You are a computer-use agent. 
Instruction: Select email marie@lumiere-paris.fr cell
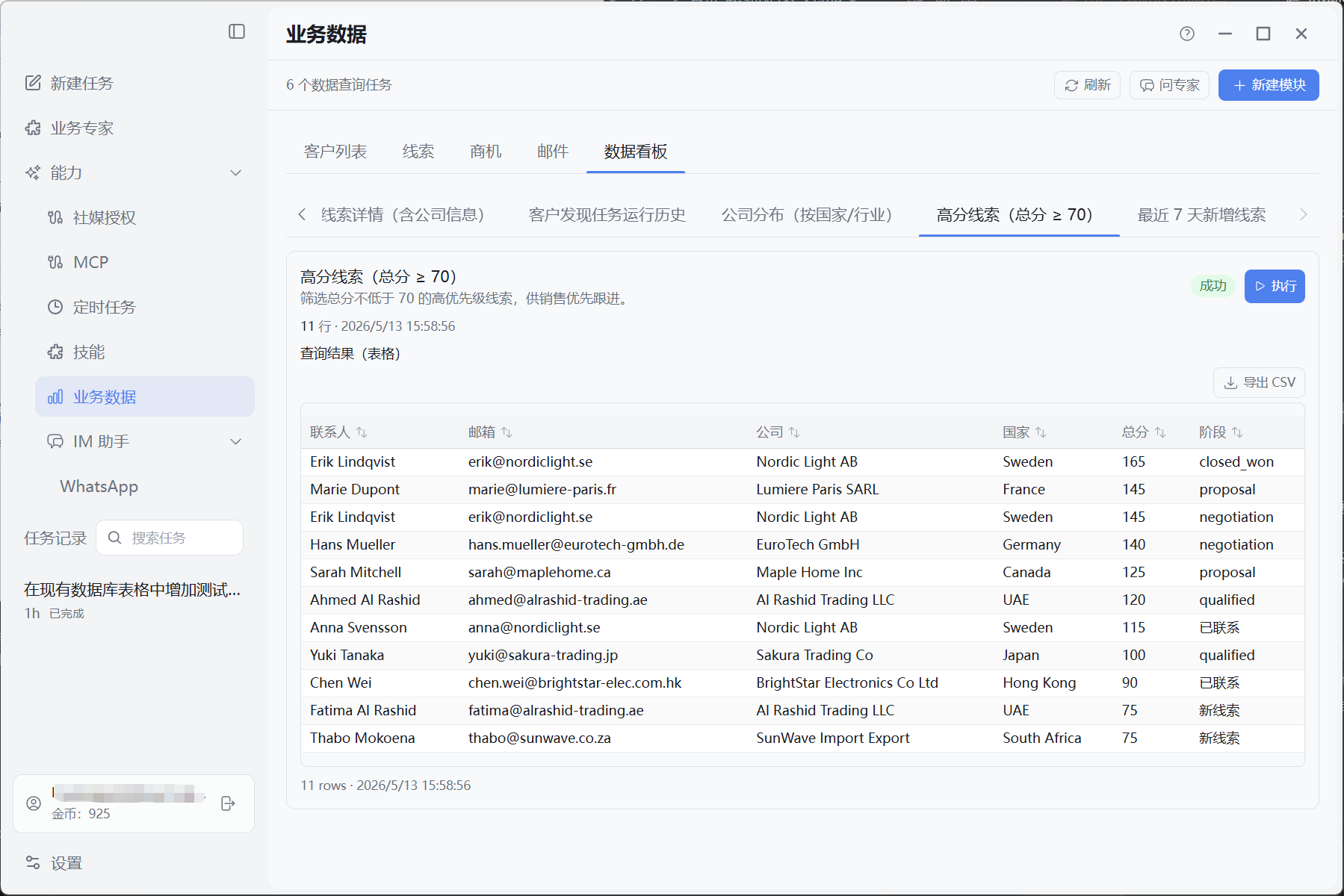pos(542,489)
